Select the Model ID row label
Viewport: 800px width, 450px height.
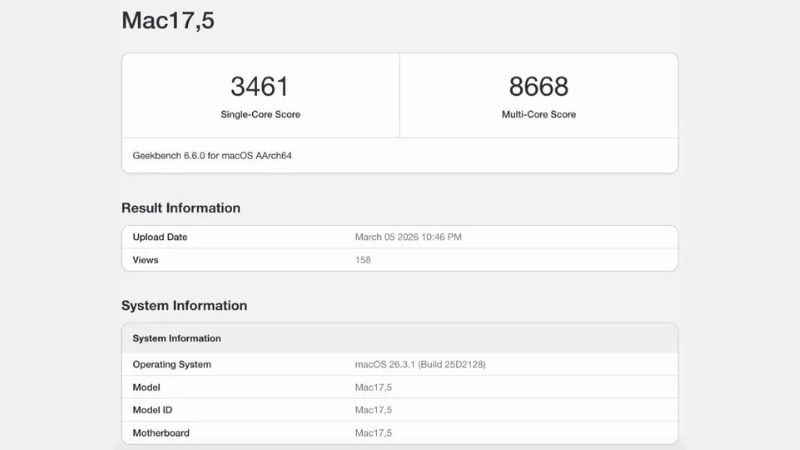154,410
